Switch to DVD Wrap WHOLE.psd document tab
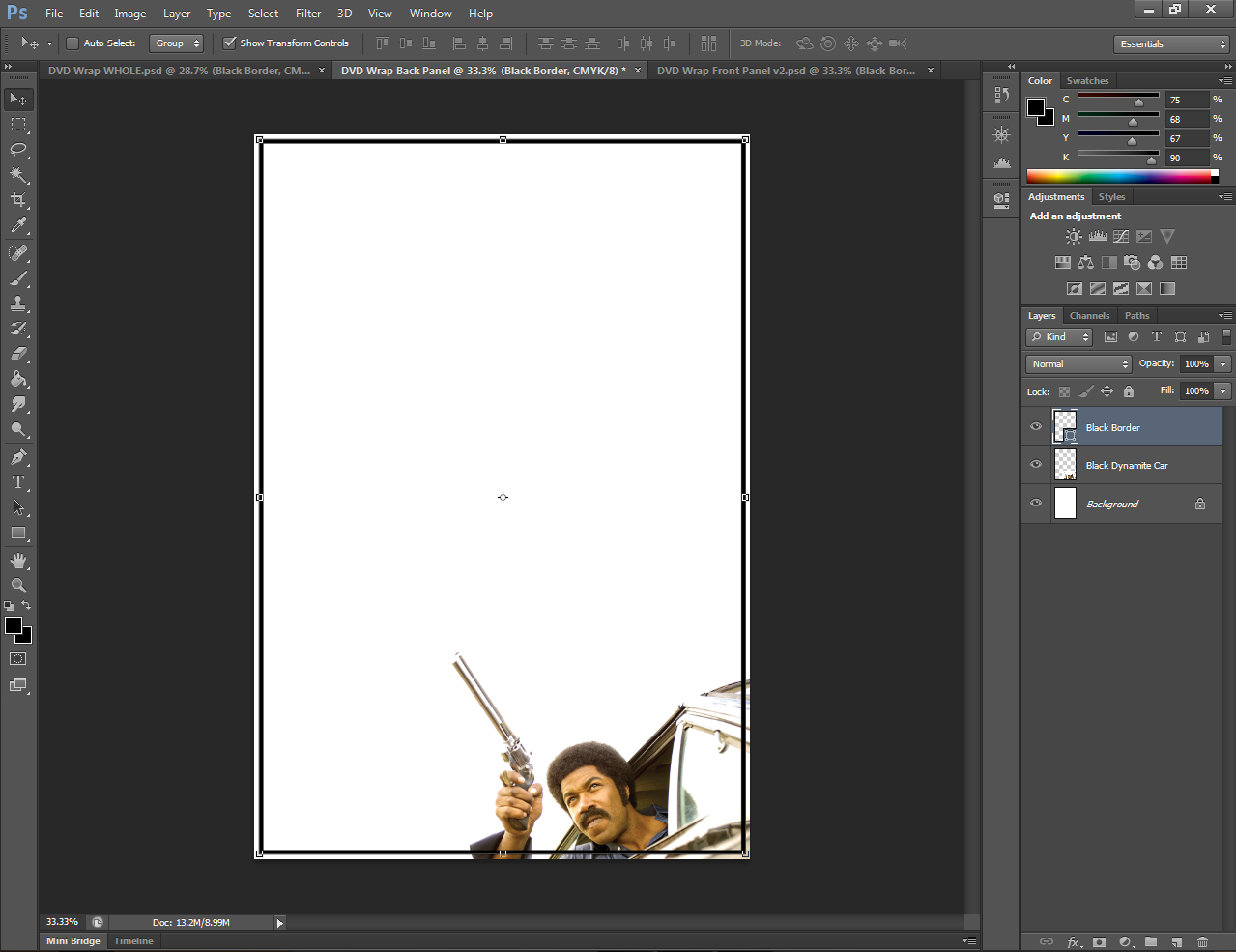The image size is (1236, 952). pyautogui.click(x=179, y=71)
